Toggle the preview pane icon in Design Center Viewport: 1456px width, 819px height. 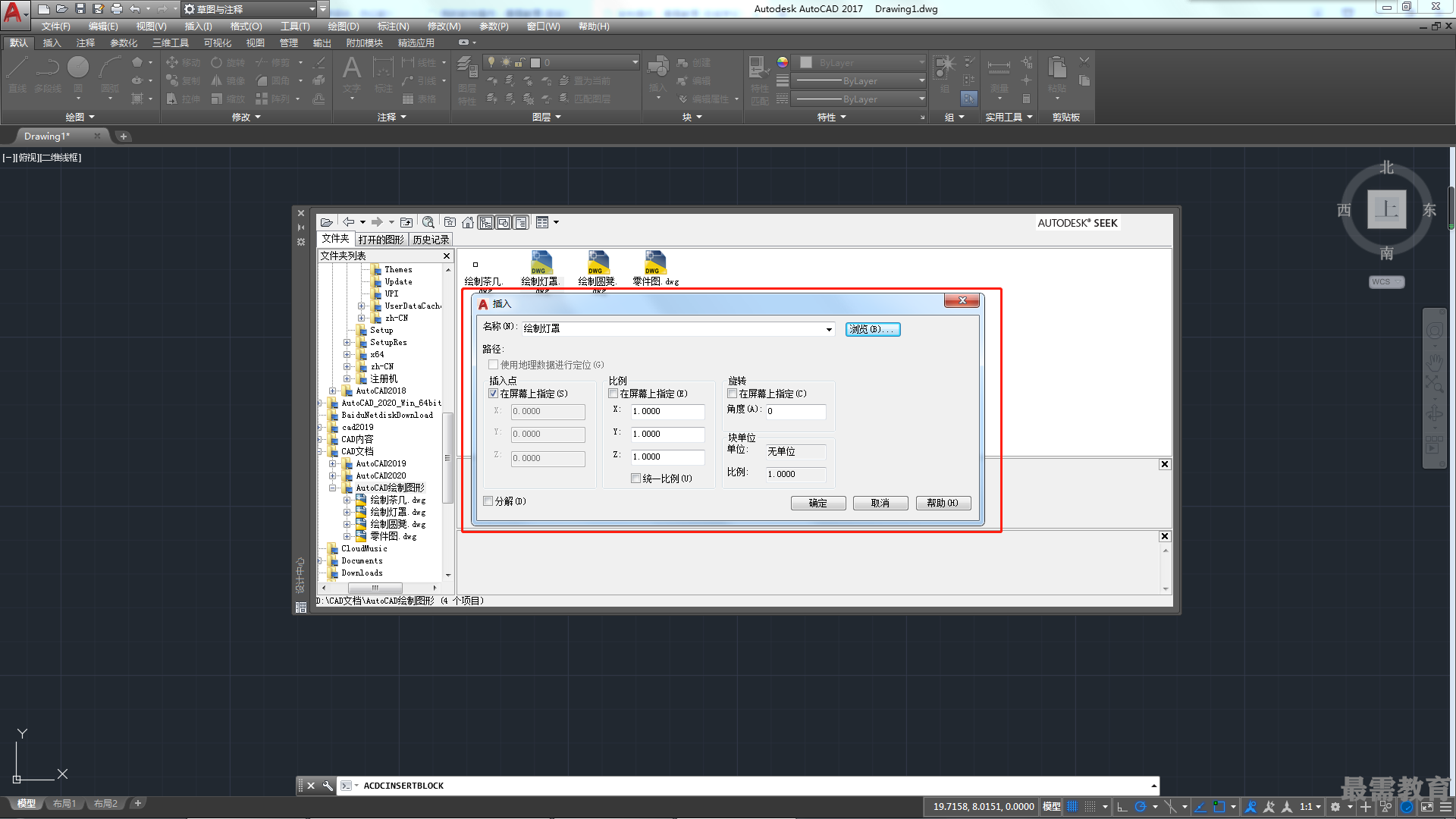[504, 222]
